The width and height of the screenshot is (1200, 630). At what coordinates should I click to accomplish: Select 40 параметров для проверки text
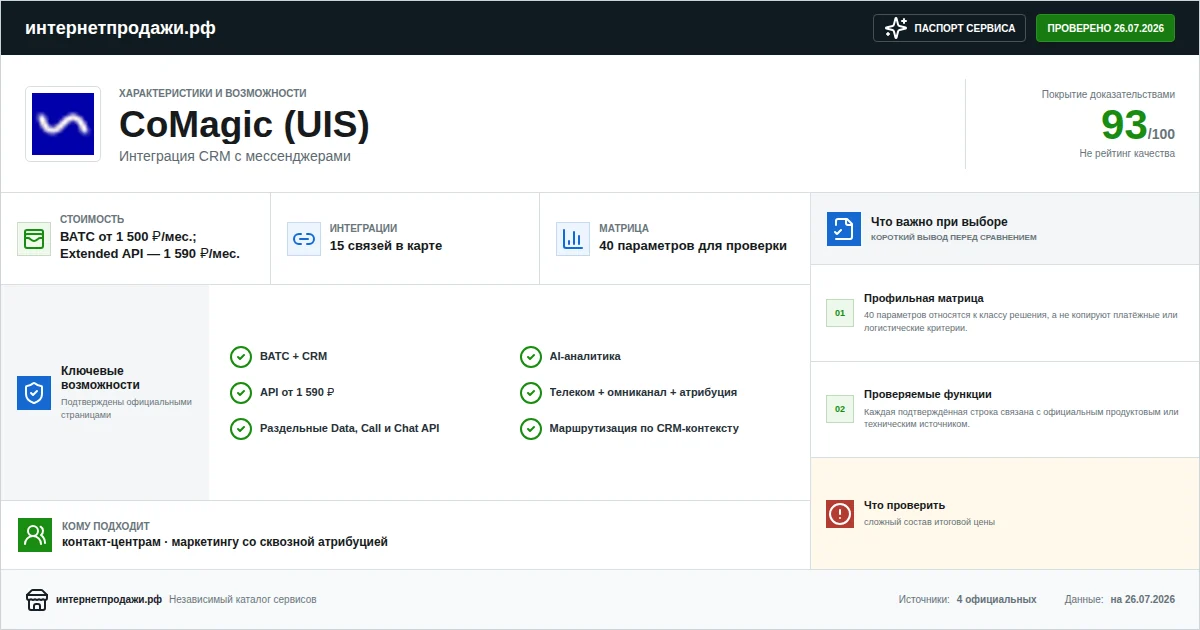(693, 246)
